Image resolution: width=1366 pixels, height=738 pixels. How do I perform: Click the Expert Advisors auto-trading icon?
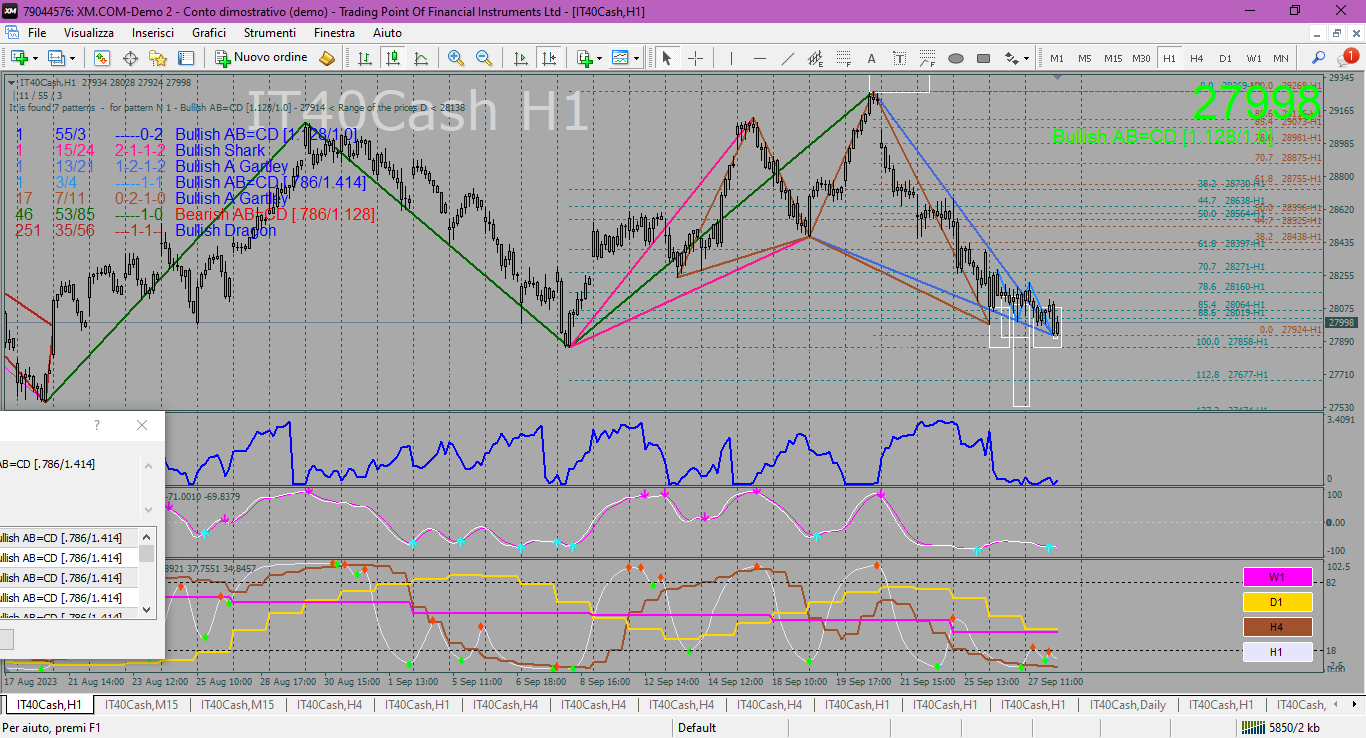pyautogui.click(x=327, y=58)
